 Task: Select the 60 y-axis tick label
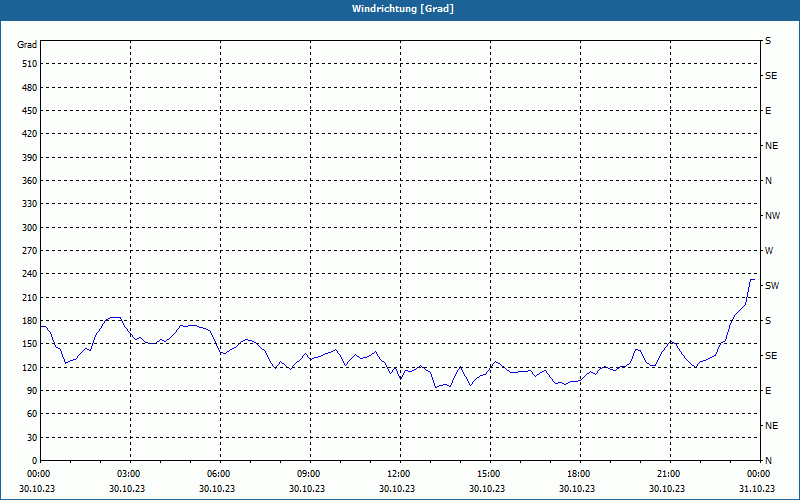click(32, 414)
